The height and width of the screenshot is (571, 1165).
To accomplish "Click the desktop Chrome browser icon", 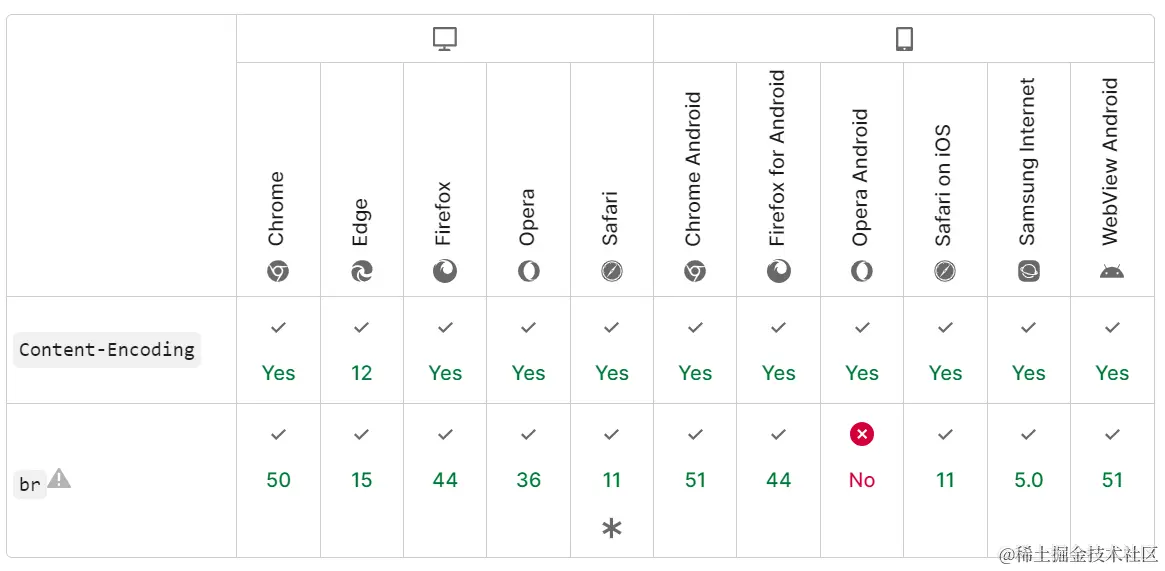I will click(278, 271).
